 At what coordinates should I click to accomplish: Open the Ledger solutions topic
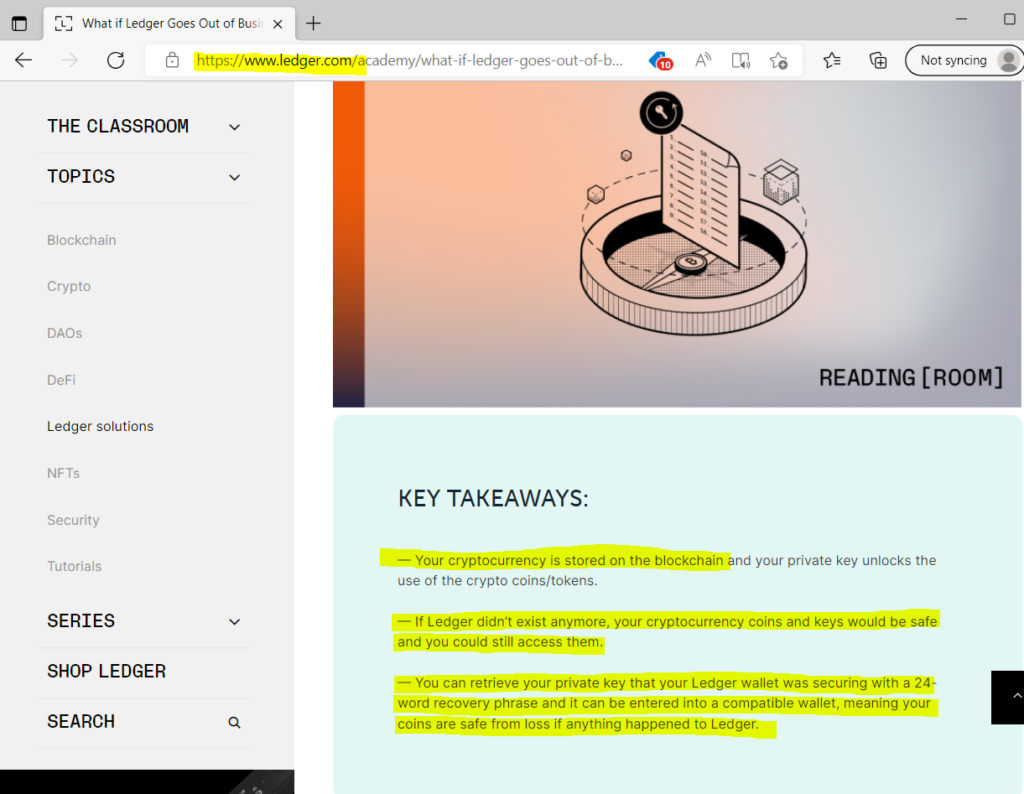click(x=100, y=426)
